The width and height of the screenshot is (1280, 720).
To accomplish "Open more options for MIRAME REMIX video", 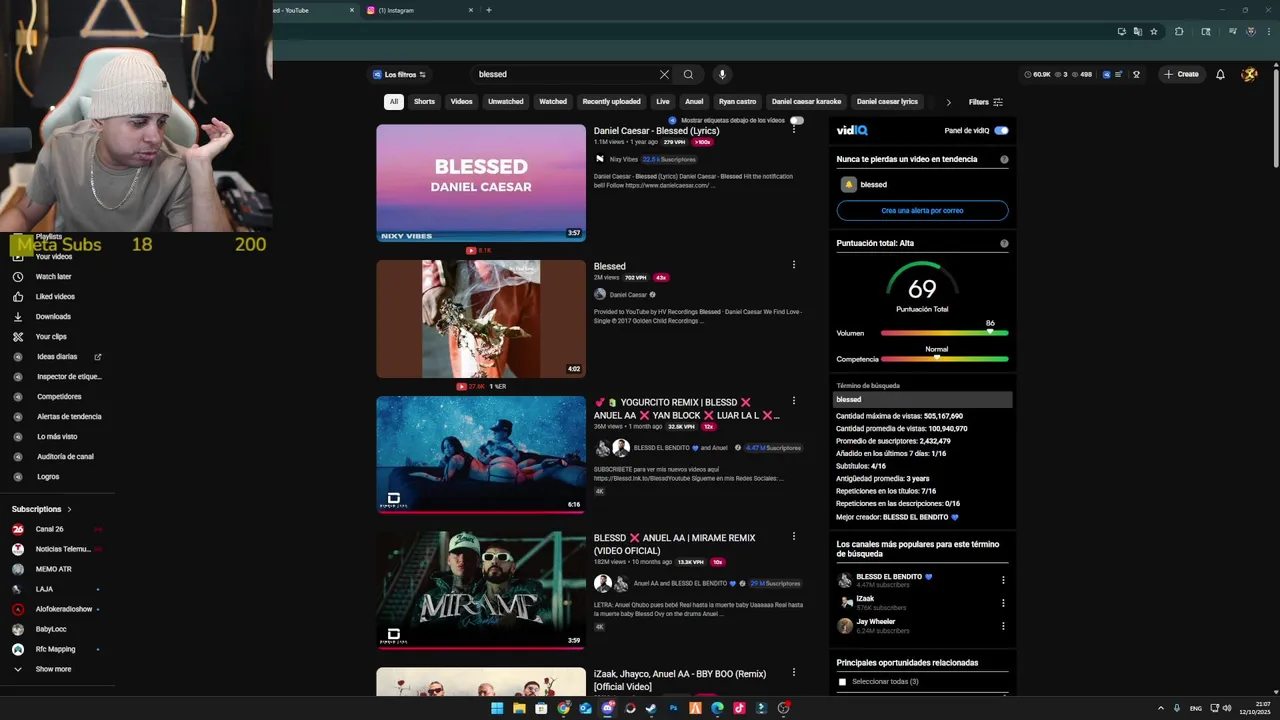I will tap(794, 536).
